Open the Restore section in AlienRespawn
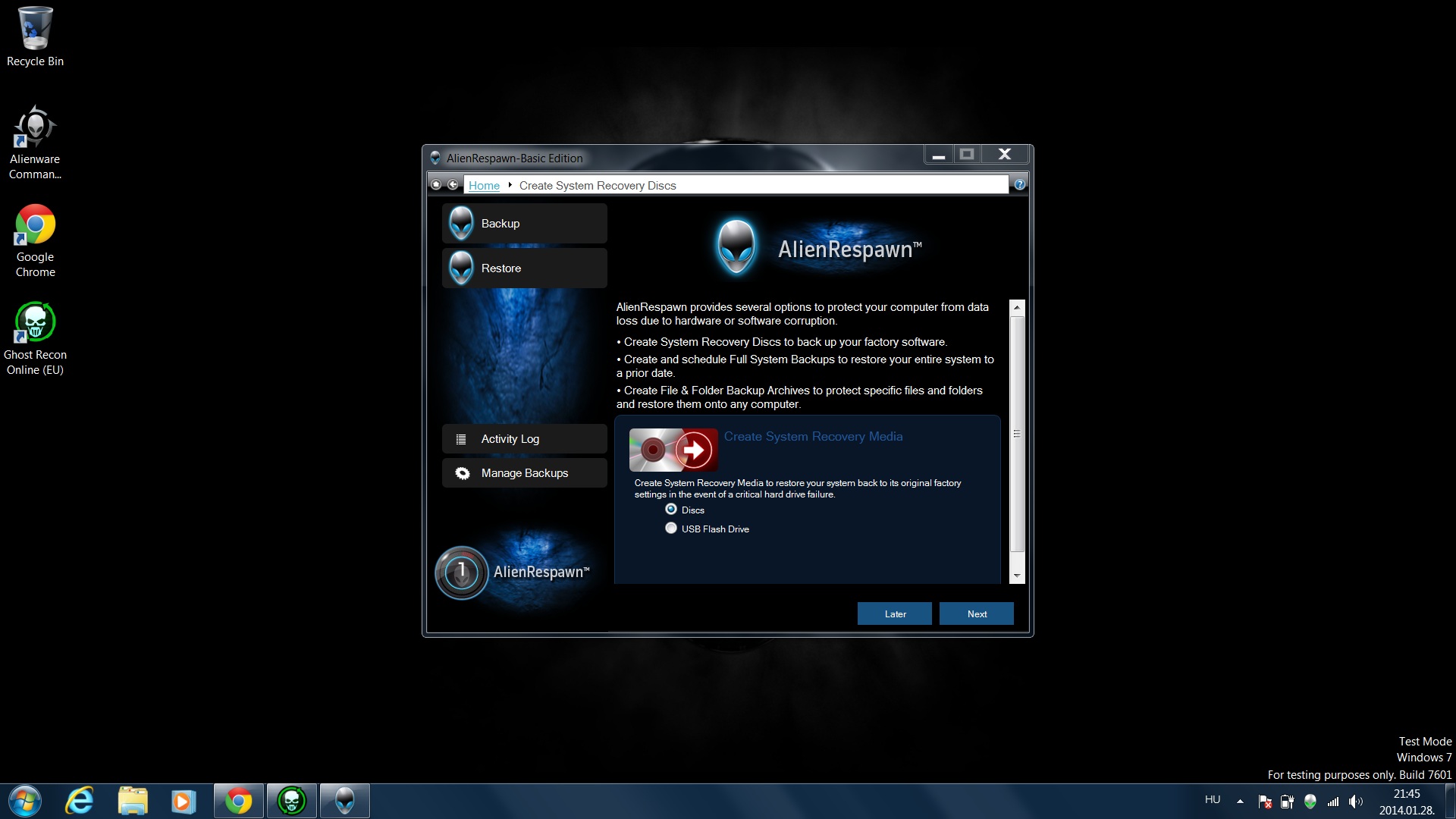The image size is (1456, 819). (x=525, y=268)
